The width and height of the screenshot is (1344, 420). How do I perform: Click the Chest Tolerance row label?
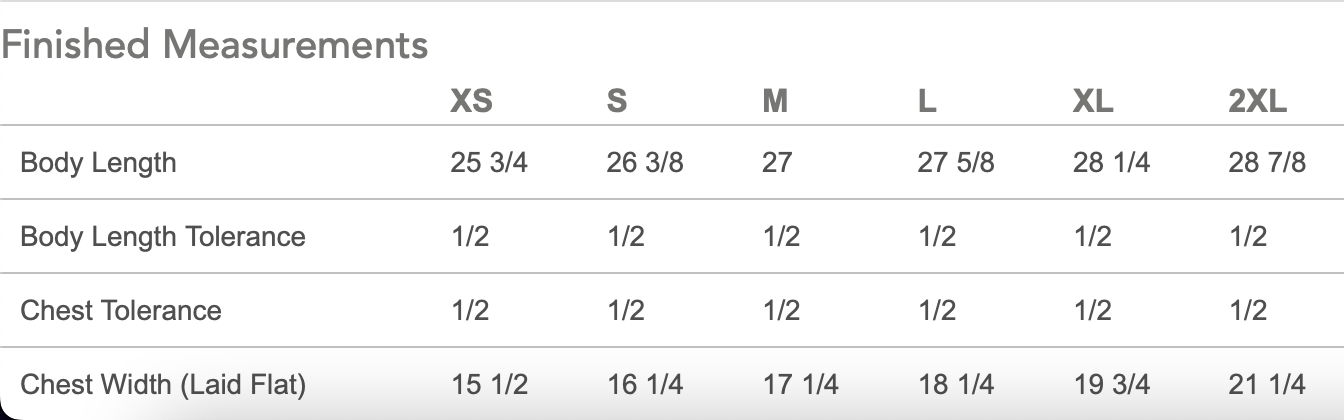121,310
